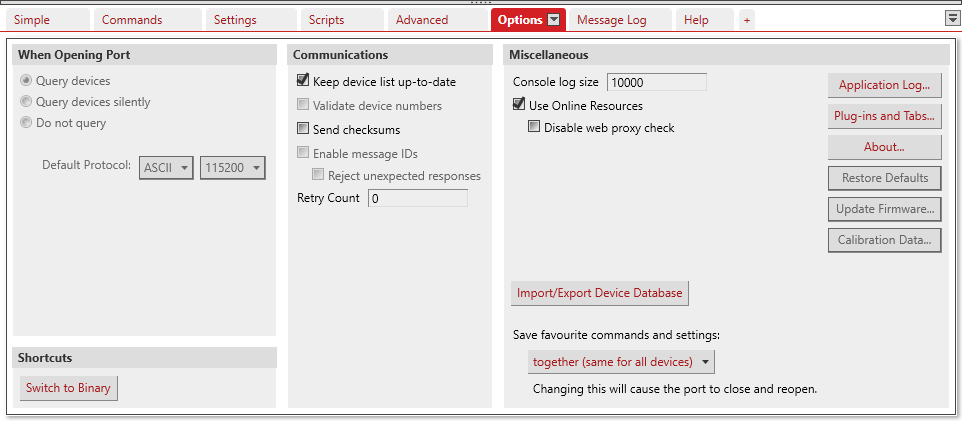This screenshot has width=962, height=421.
Task: Toggle Keep device list up-to-date checkbox
Action: tap(302, 80)
